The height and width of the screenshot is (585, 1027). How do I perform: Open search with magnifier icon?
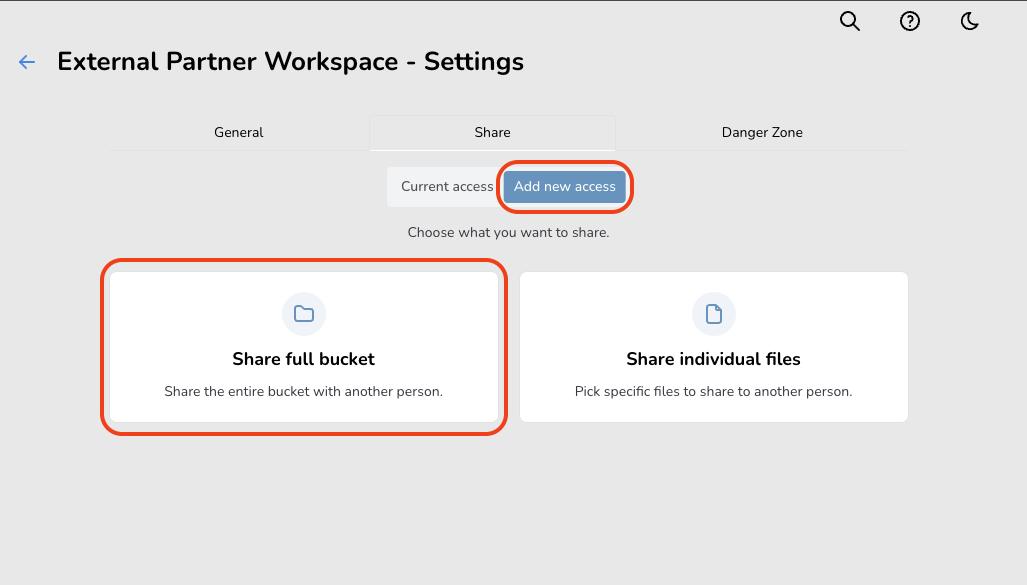[x=850, y=21]
